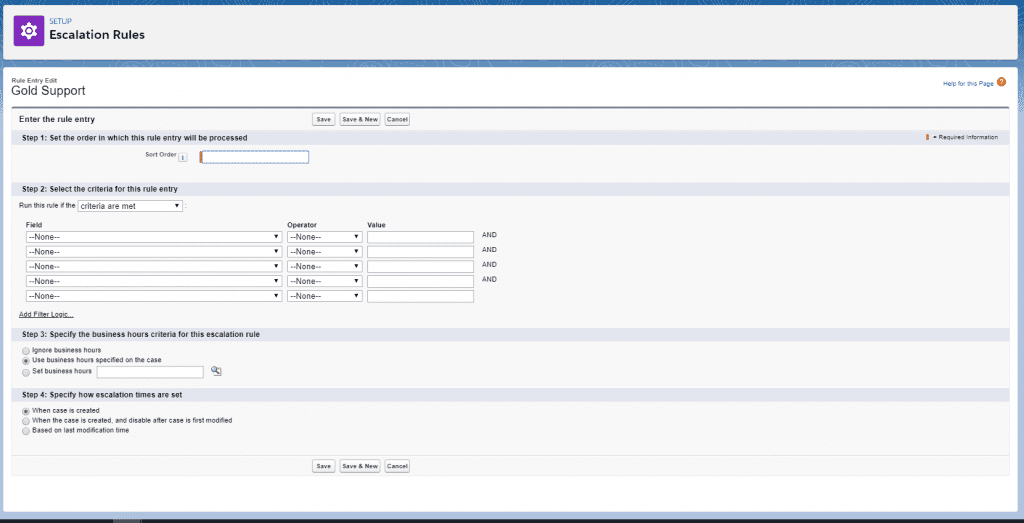Expand the last row Field dropdown
This screenshot has height=523, width=1024.
153,296
